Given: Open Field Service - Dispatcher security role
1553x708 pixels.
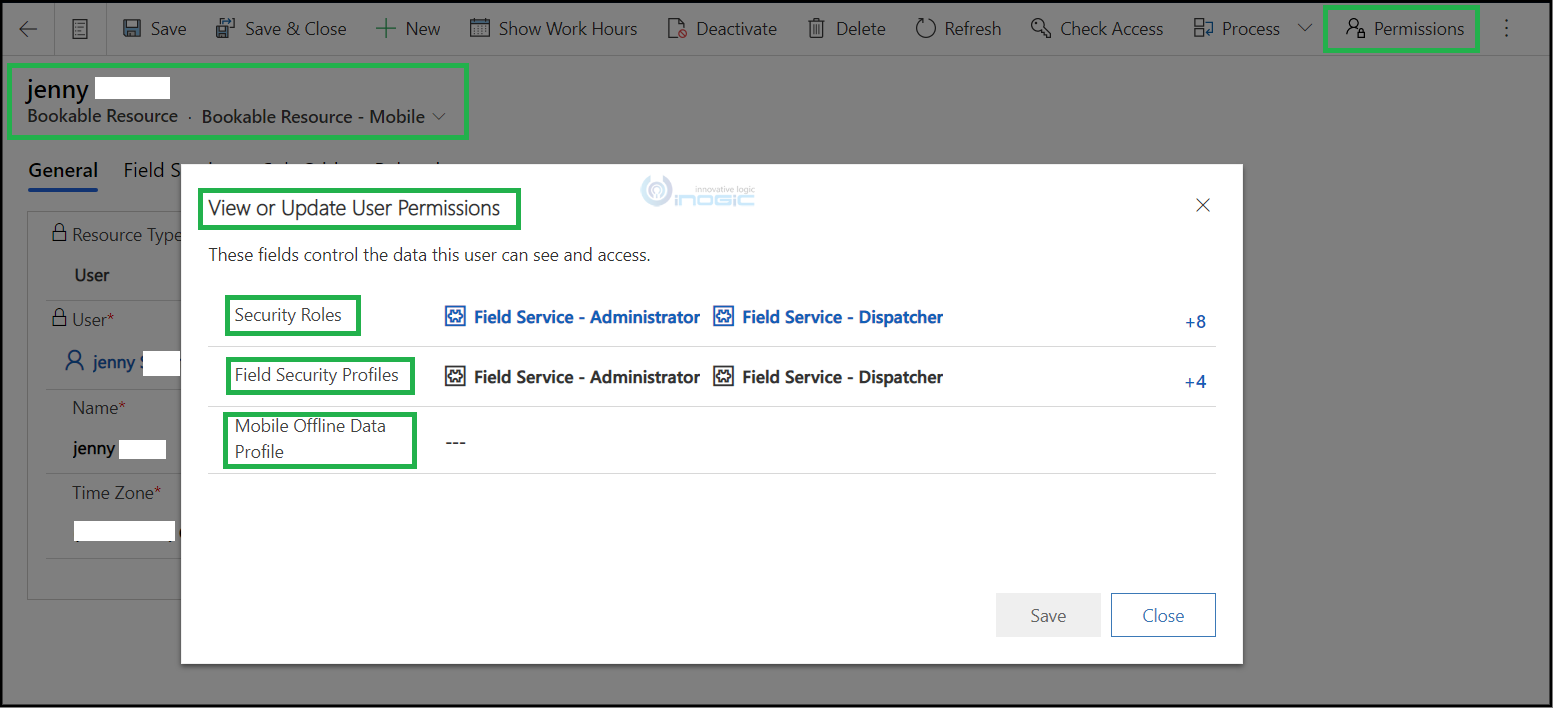Looking at the screenshot, I should (x=842, y=317).
